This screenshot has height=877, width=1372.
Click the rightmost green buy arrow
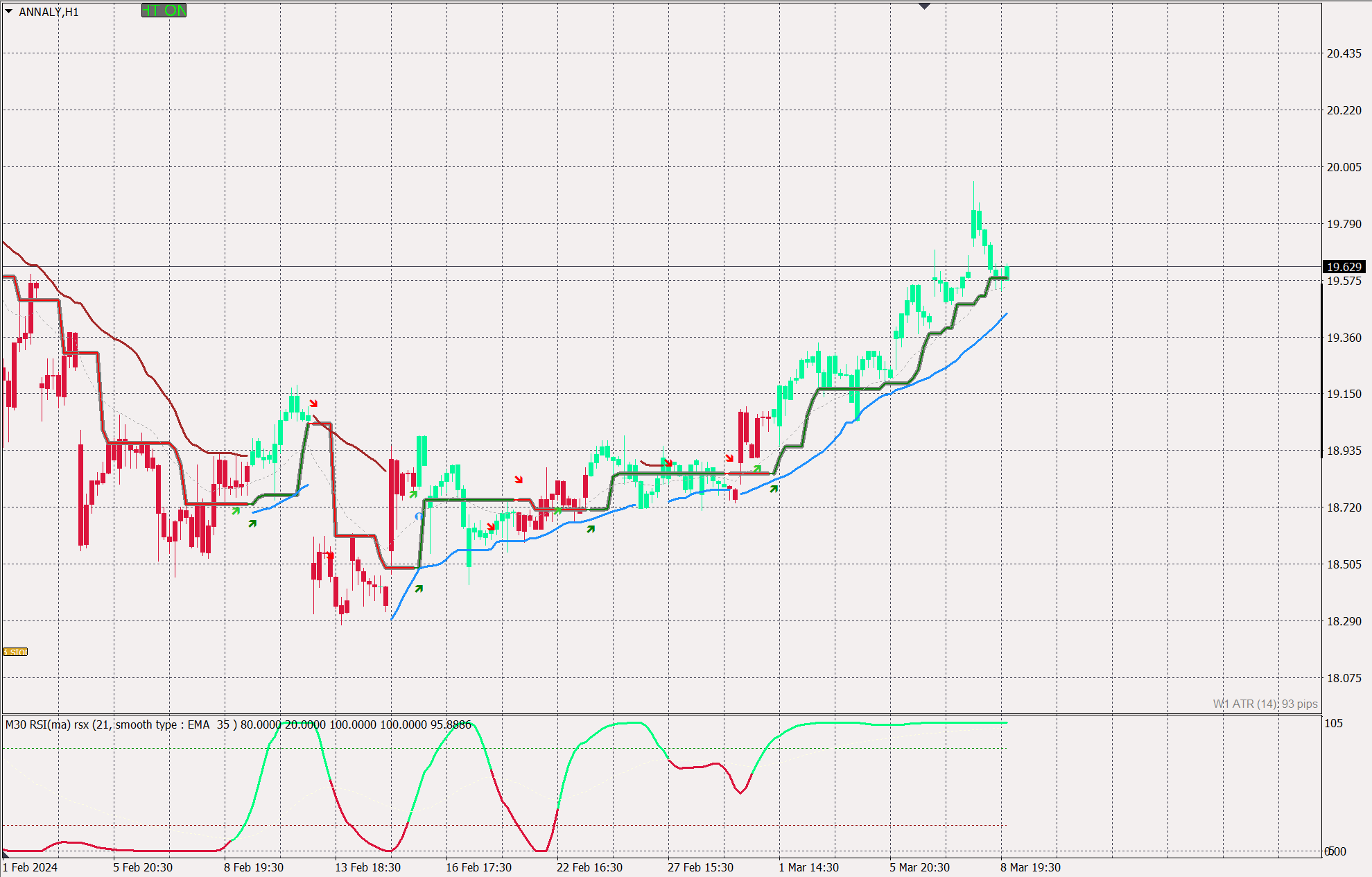click(774, 489)
